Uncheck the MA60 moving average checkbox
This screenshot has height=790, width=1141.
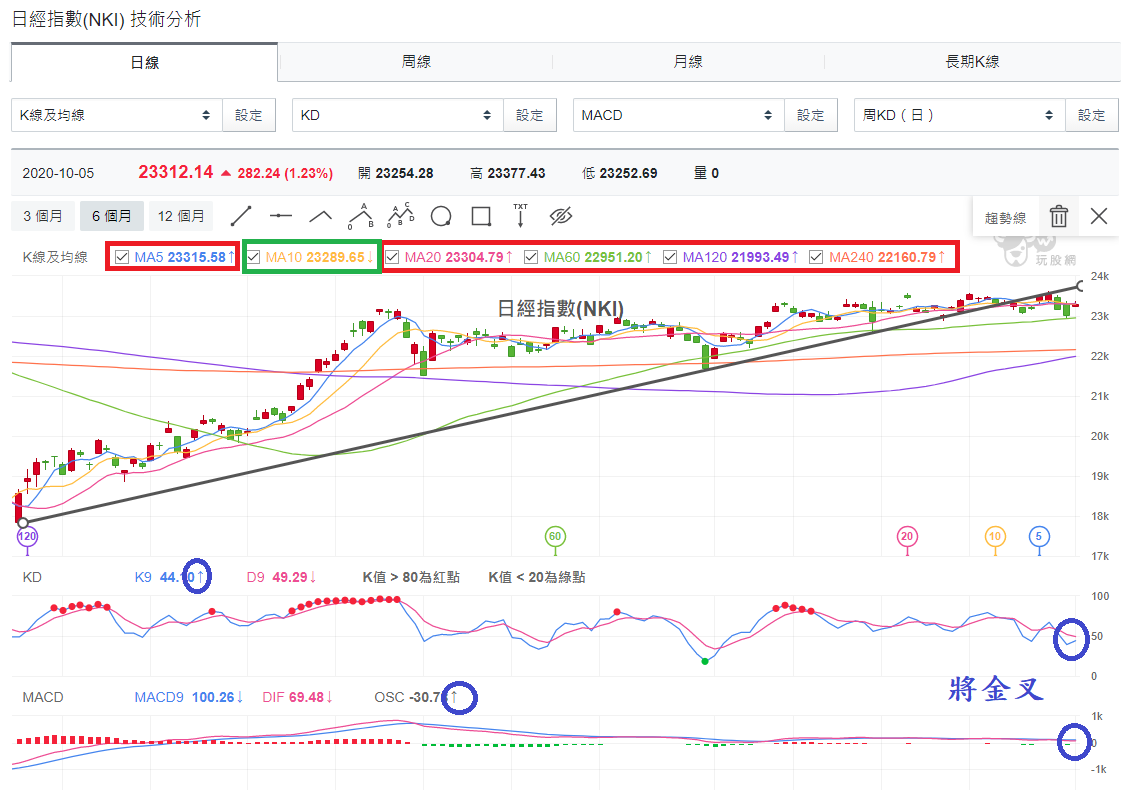click(x=531, y=257)
